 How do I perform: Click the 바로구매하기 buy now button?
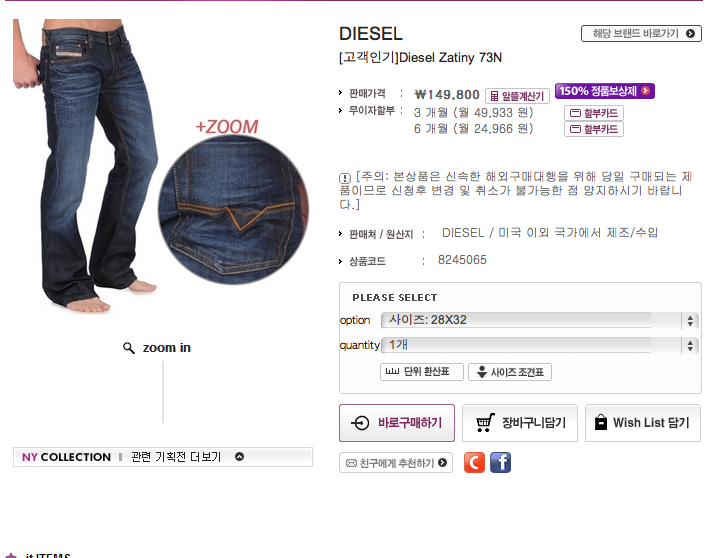pyautogui.click(x=397, y=423)
